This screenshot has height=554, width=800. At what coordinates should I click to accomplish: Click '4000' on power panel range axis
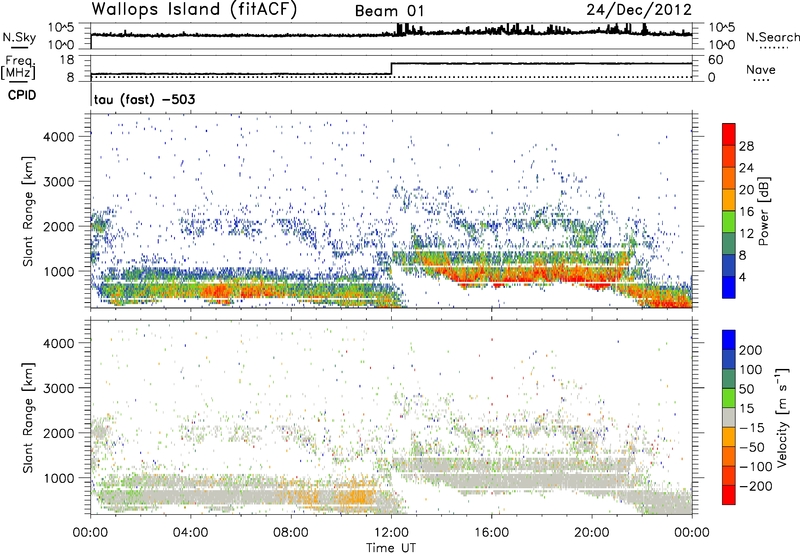click(x=59, y=137)
